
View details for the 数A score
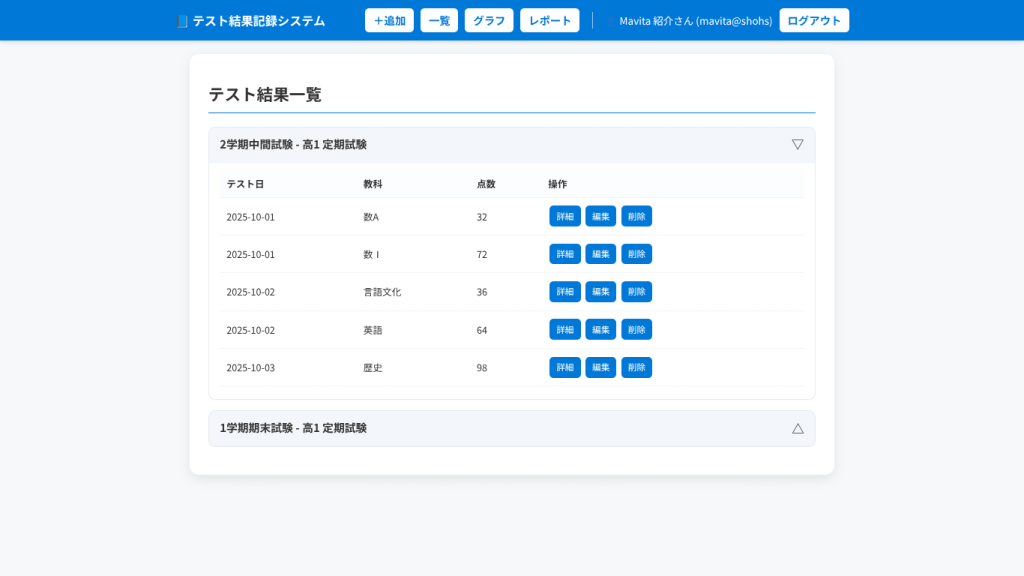point(564,216)
